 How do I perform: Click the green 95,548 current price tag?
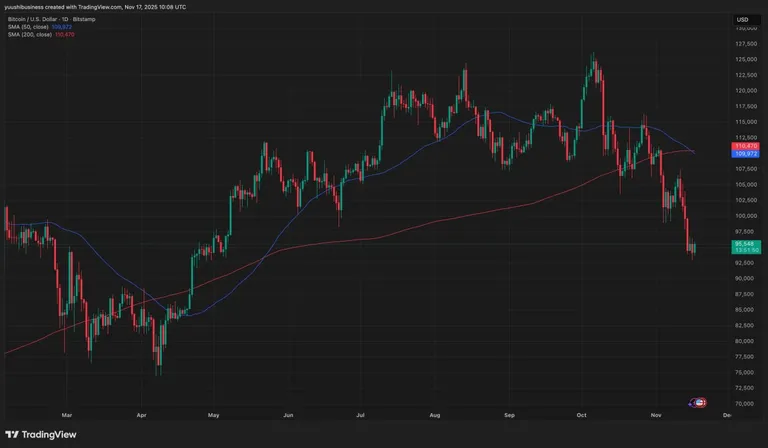point(746,247)
